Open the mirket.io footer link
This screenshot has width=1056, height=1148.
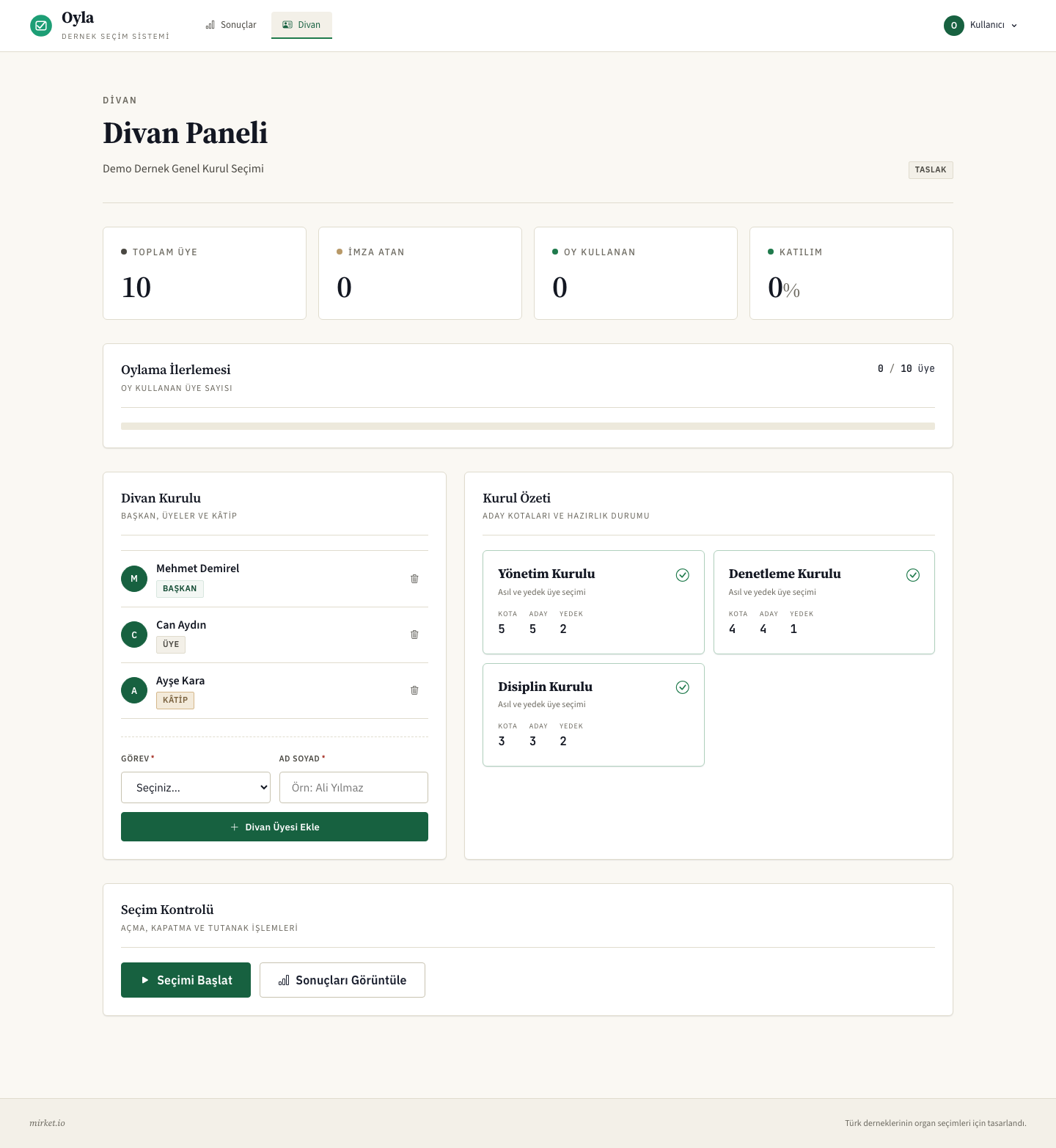pyautogui.click(x=47, y=1123)
